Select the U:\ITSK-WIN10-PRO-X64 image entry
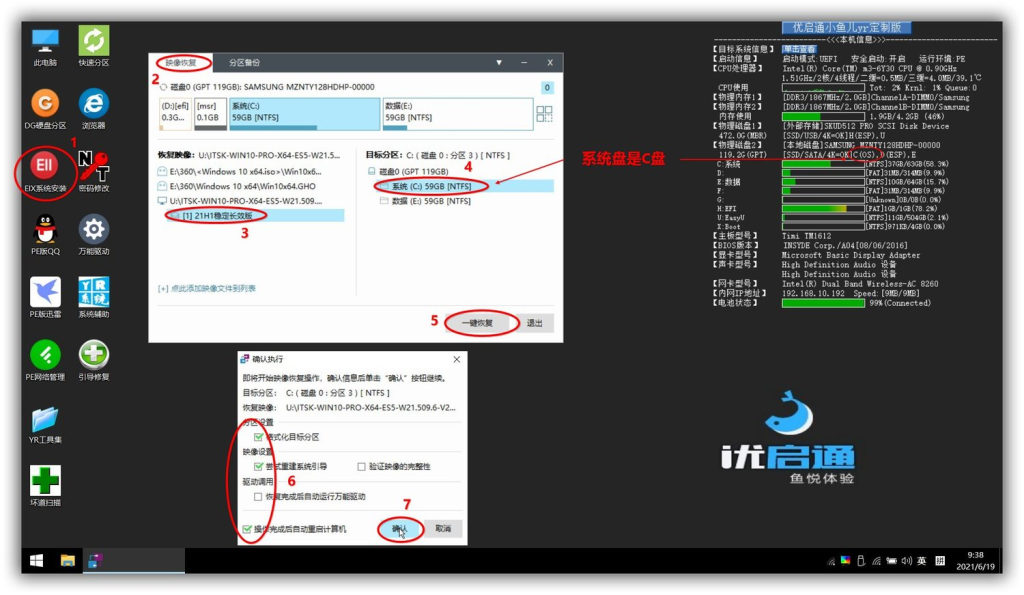This screenshot has height=595, width=1024. coord(240,201)
